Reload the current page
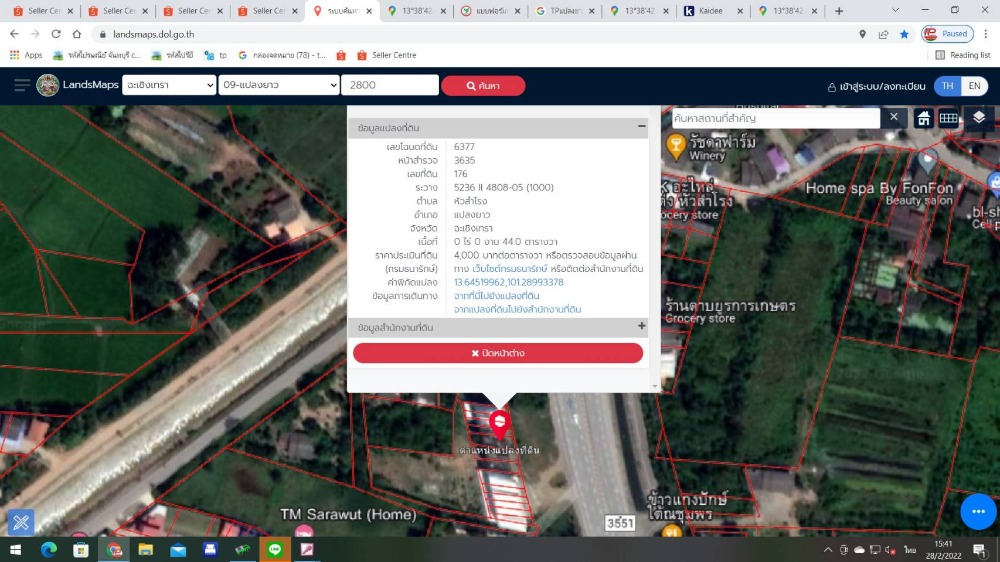The height and width of the screenshot is (562, 1000). click(56, 34)
